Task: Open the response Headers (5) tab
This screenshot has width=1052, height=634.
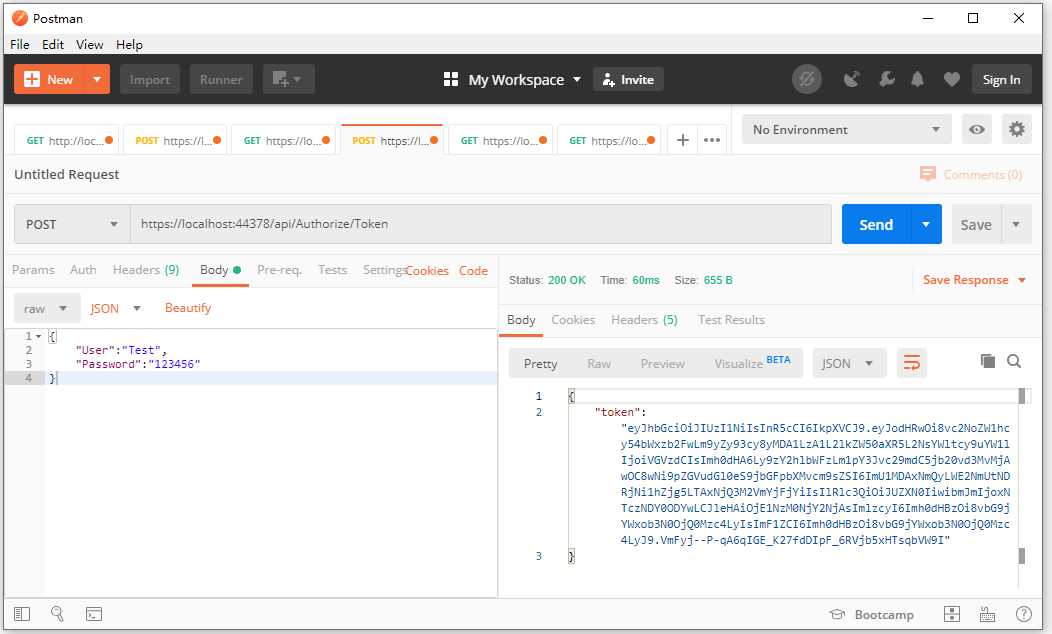Action: pos(644,320)
